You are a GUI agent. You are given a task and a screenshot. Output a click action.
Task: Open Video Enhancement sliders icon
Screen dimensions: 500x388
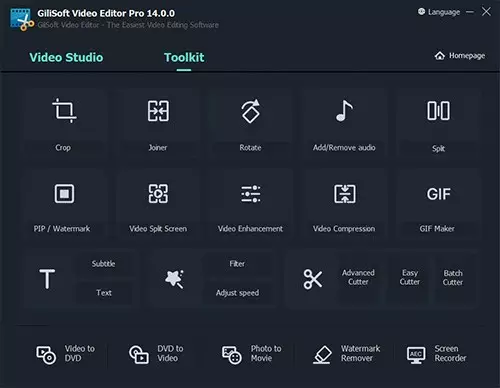tap(251, 194)
